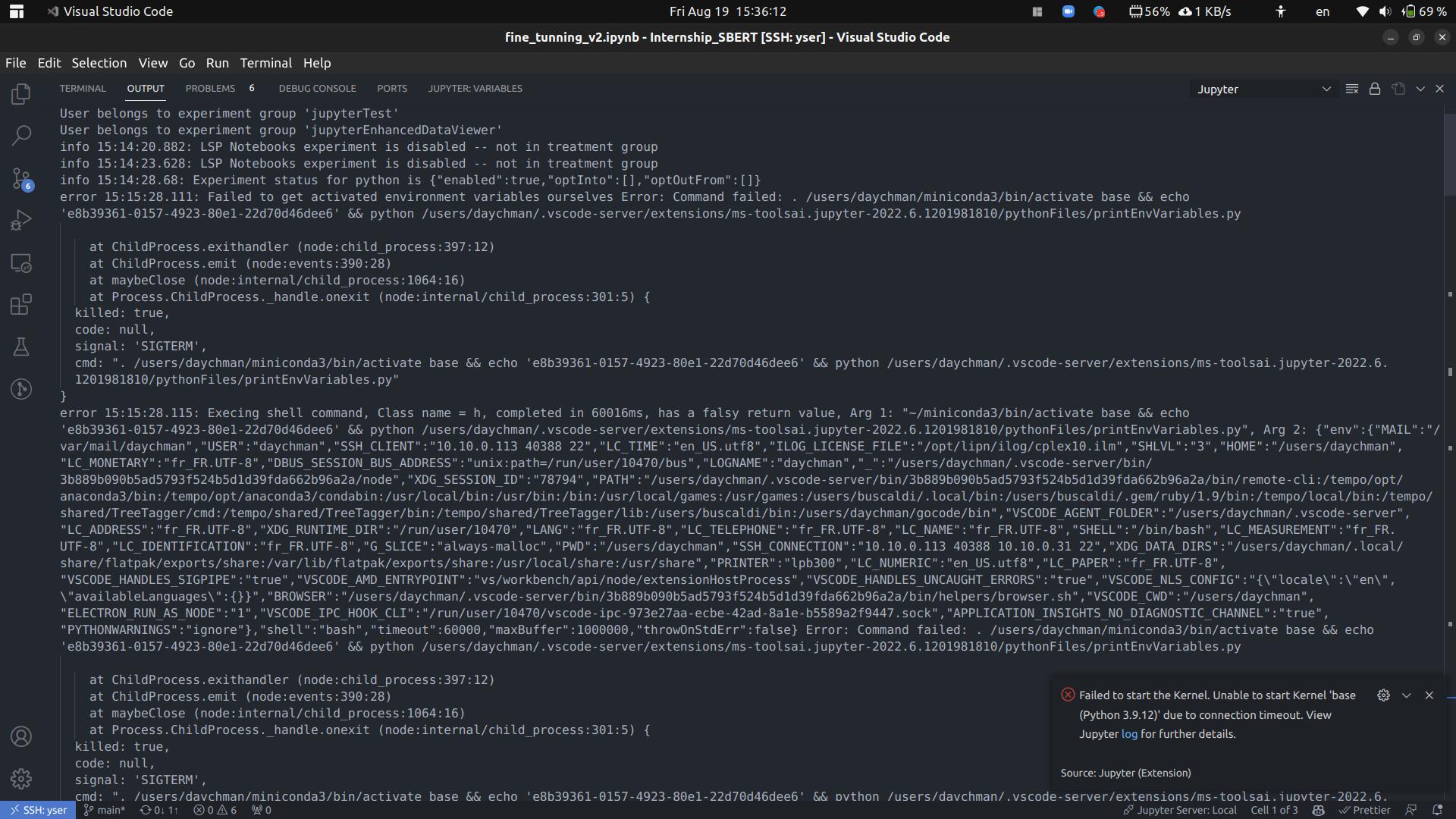Image resolution: width=1456 pixels, height=819 pixels.
Task: Open the Extensions view icon
Action: pyautogui.click(x=21, y=305)
